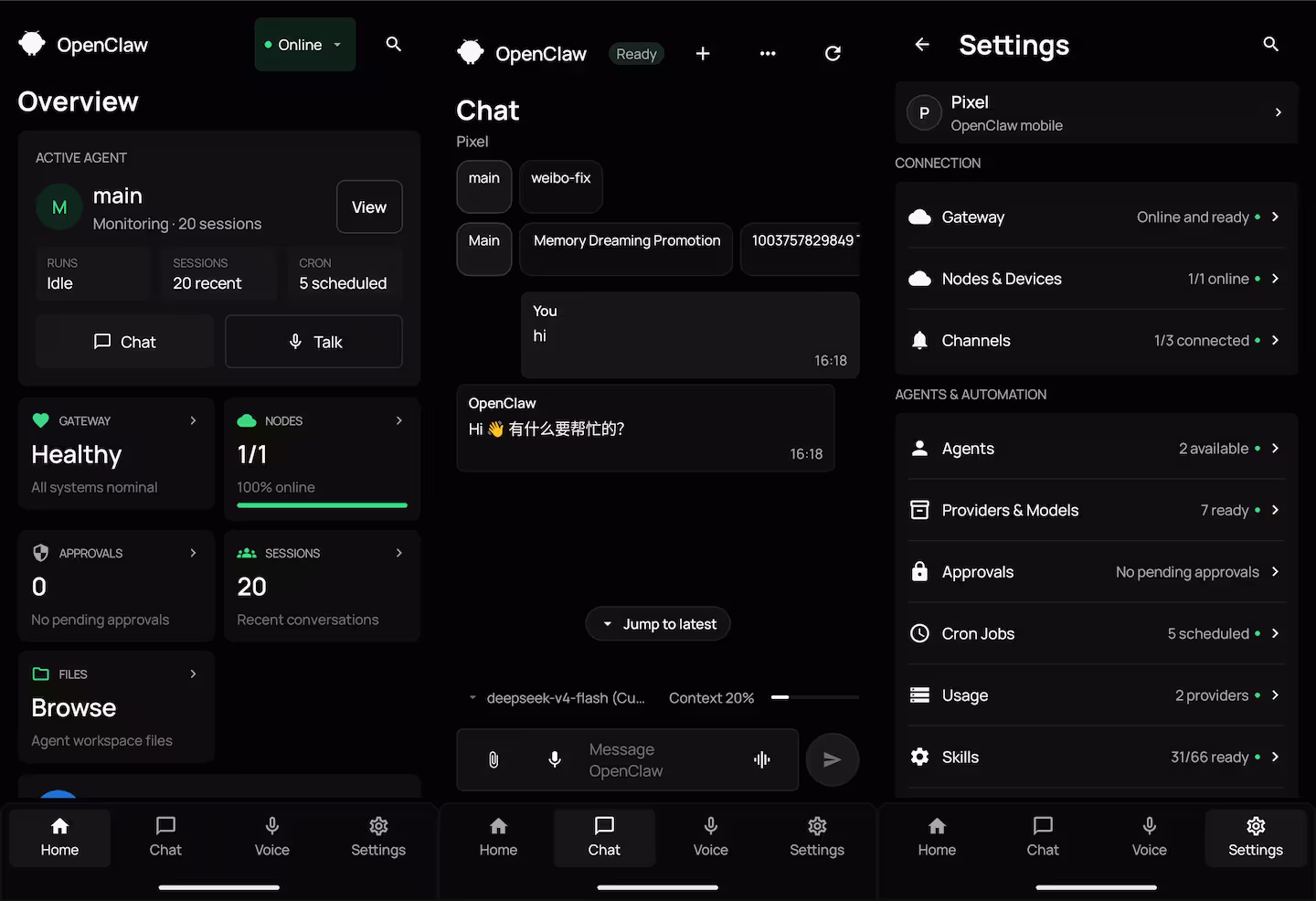
Task: Select Voice tab in Settings bottom bar
Action: [1149, 837]
